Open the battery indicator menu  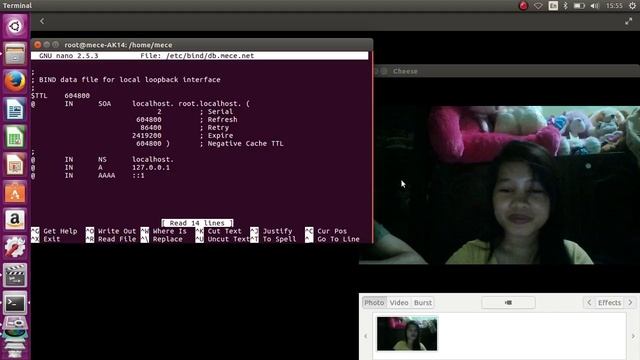pyautogui.click(x=579, y=6)
